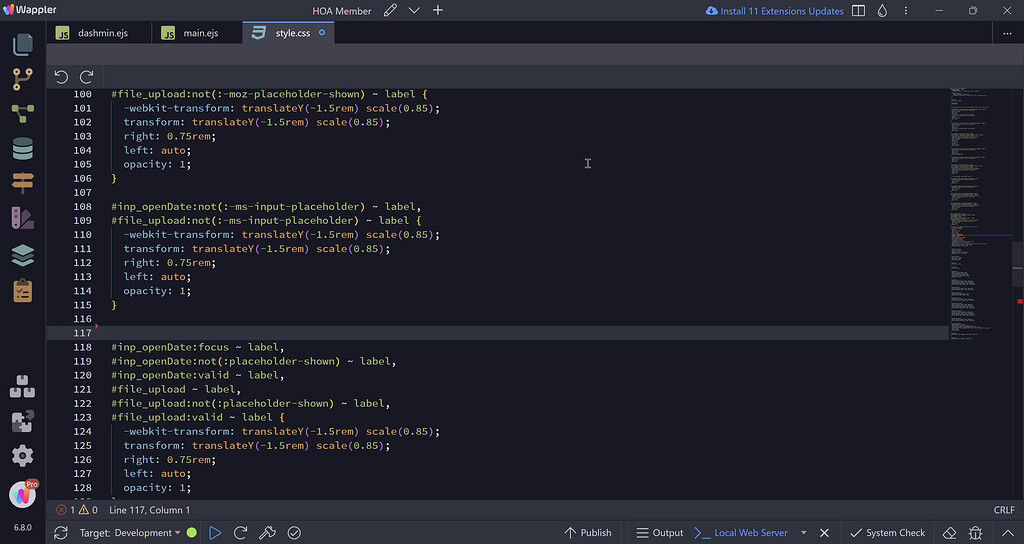1024x544 pixels.
Task: Open the Local Web Server dropdown arrow
Action: point(803,533)
